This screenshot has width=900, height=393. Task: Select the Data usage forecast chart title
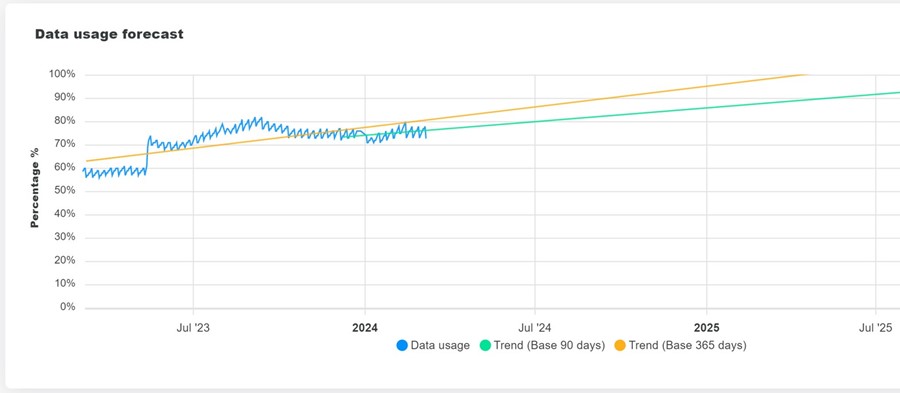point(109,34)
